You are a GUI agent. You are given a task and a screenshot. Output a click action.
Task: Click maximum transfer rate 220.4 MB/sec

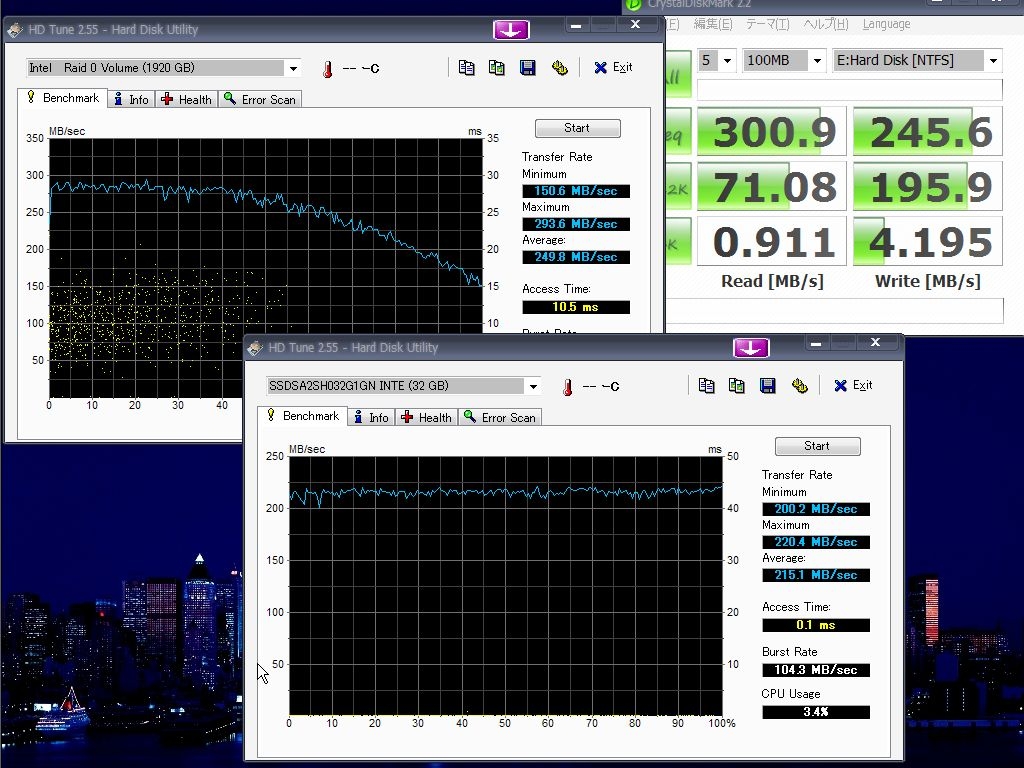click(x=816, y=542)
